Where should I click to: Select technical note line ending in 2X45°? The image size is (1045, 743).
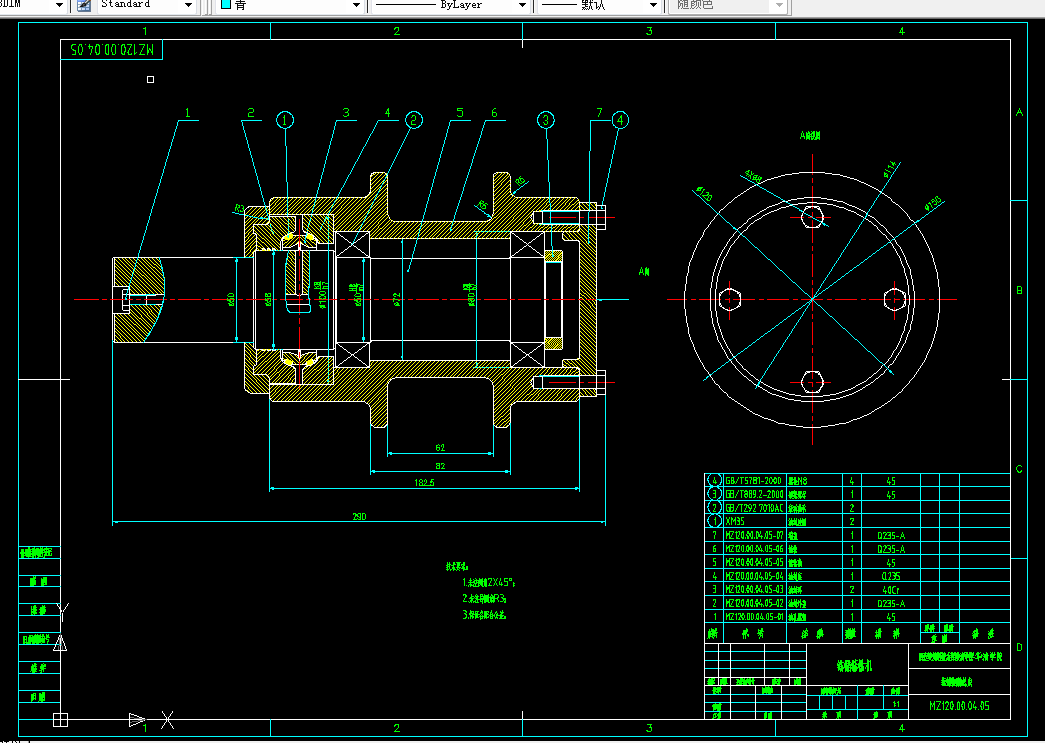pyautogui.click(x=489, y=582)
